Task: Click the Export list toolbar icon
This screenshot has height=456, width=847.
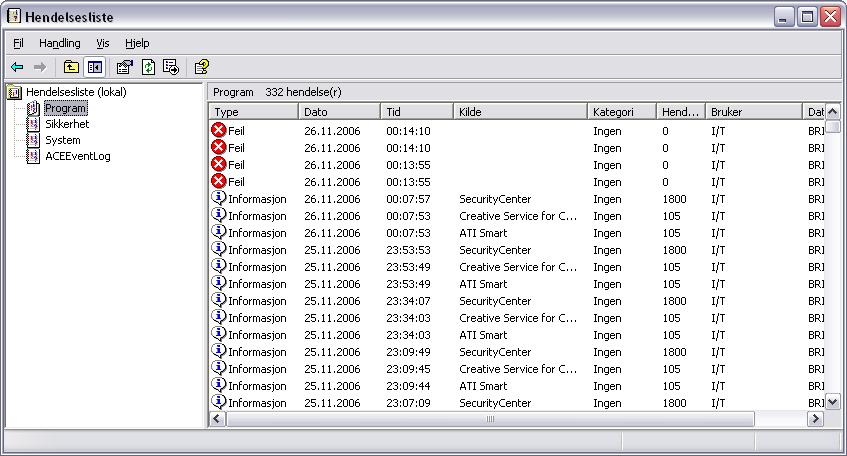Action: click(x=171, y=67)
